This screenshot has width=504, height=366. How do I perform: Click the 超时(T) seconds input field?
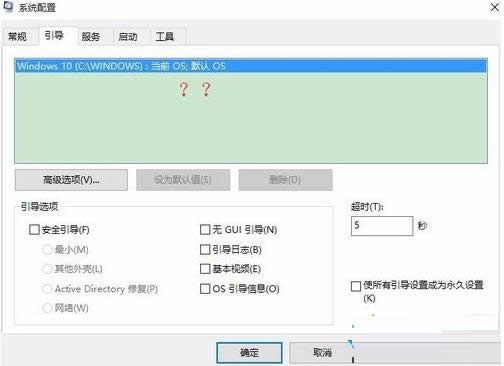[382, 226]
